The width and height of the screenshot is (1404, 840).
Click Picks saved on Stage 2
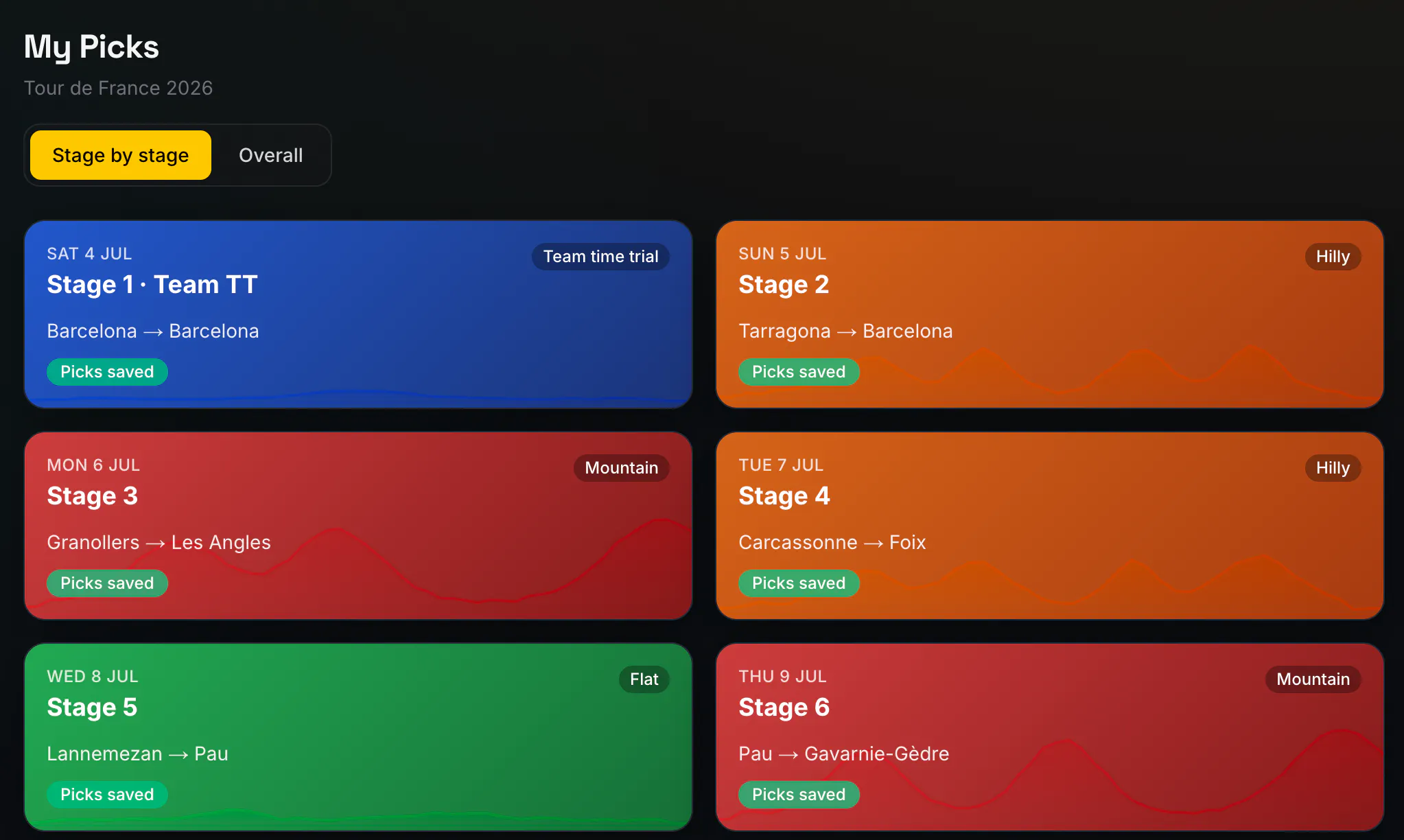tap(799, 372)
